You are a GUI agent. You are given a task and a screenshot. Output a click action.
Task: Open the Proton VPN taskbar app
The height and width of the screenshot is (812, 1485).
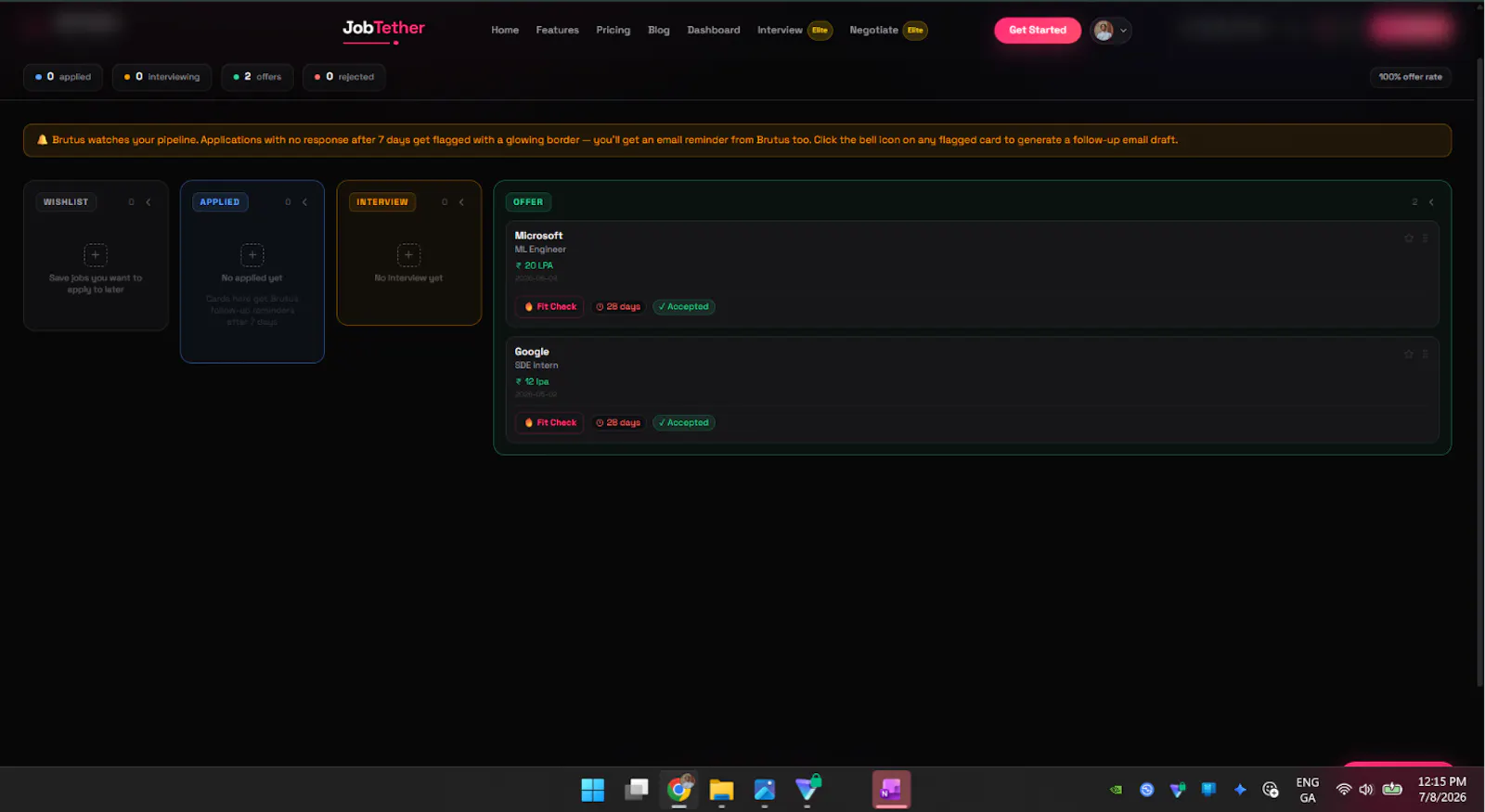tap(807, 790)
